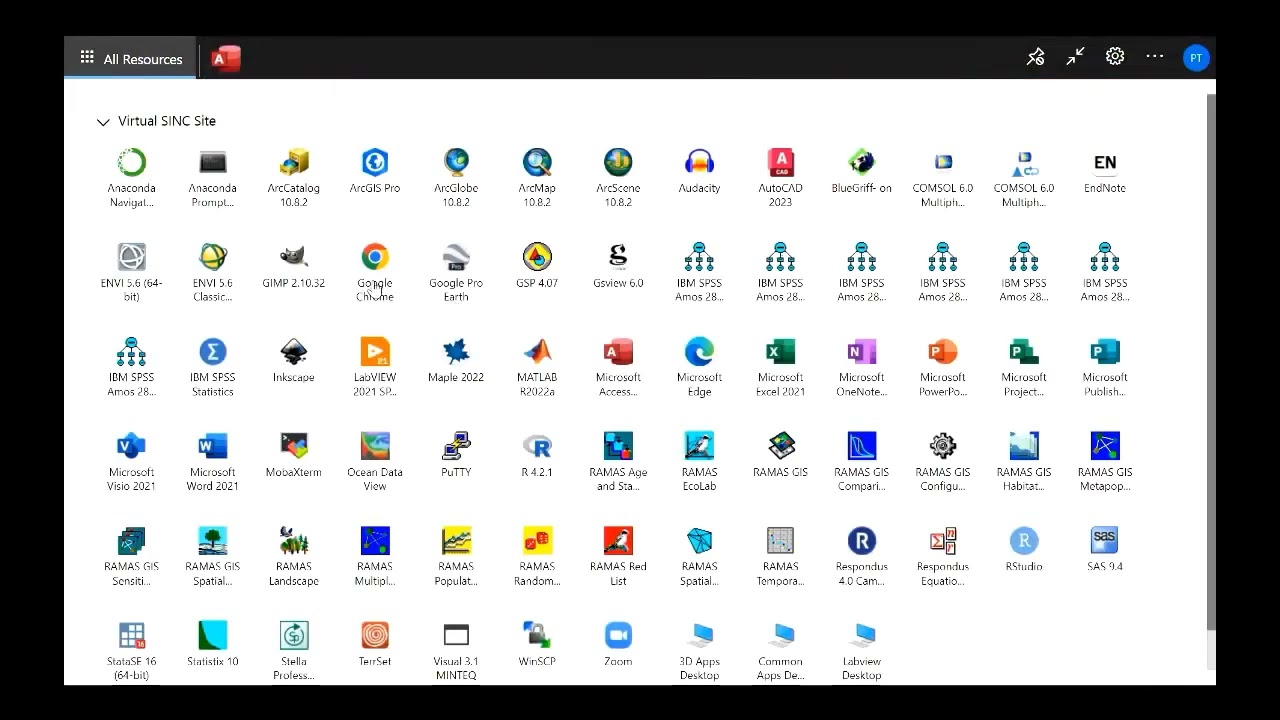Viewport: 1280px width, 720px height.
Task: Launch Microsoft OneNote
Action: click(x=861, y=367)
